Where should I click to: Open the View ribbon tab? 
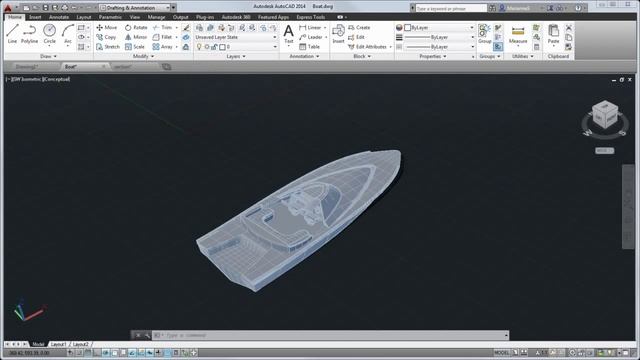tap(134, 17)
